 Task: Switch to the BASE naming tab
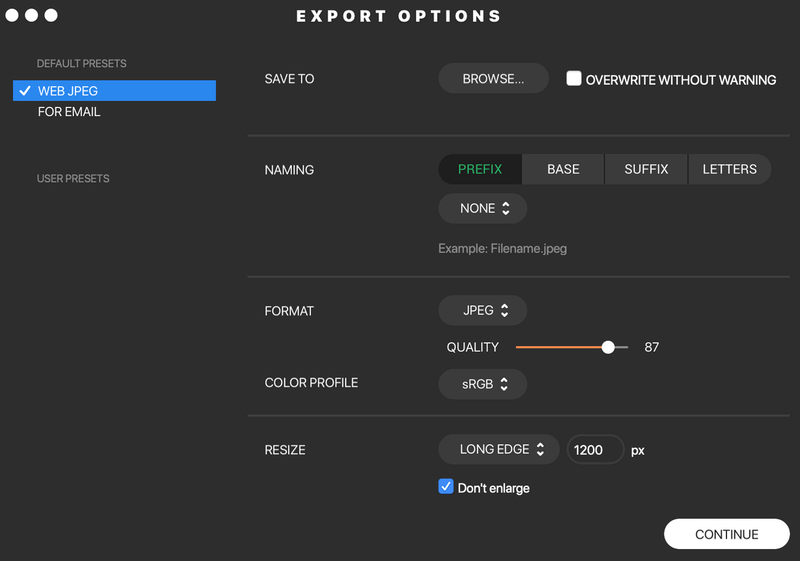coord(563,169)
